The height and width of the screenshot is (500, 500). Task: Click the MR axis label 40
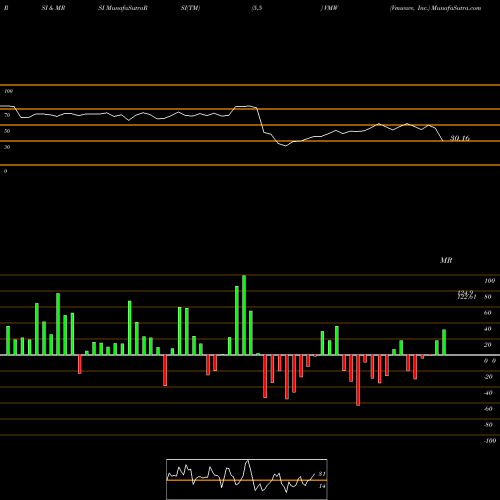pyautogui.click(x=488, y=329)
